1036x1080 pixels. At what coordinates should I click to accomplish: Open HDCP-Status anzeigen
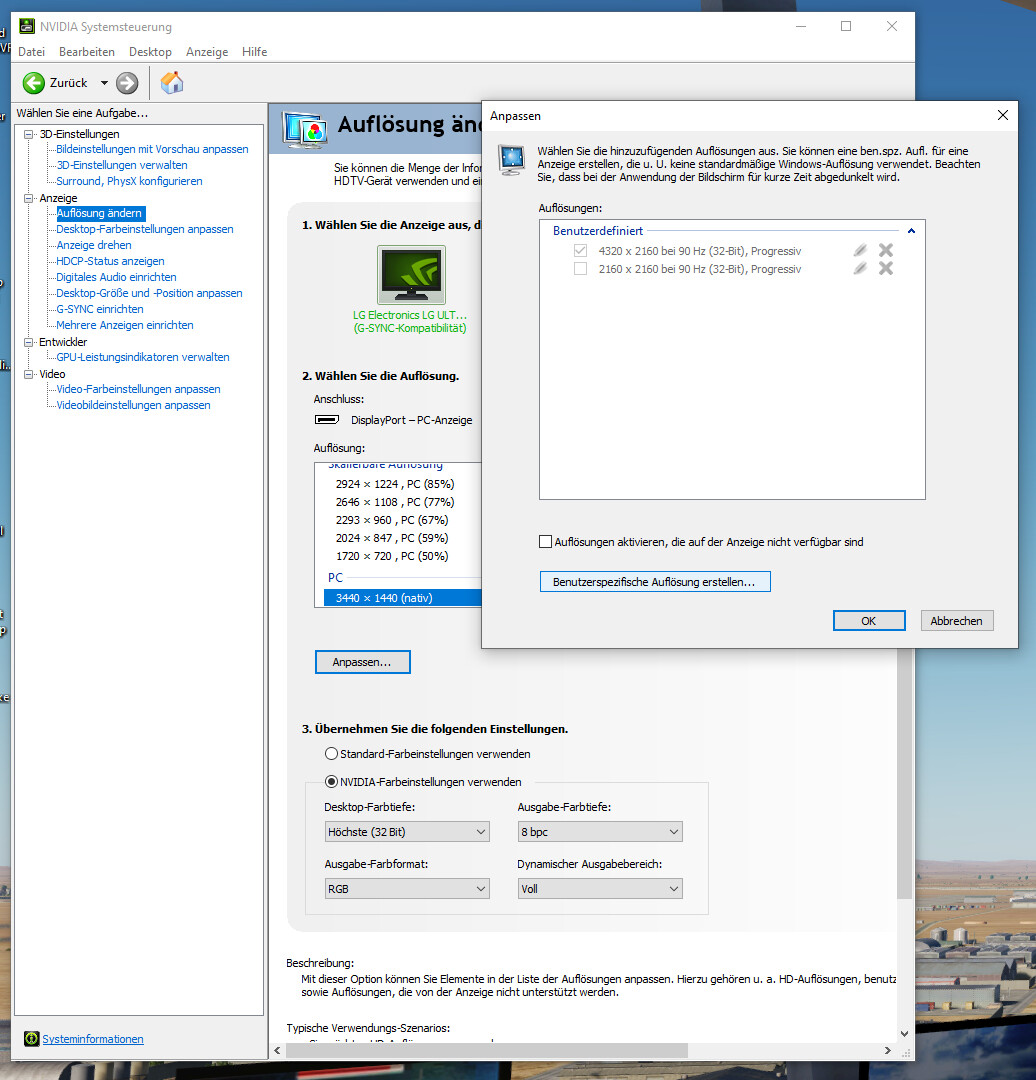coord(110,261)
